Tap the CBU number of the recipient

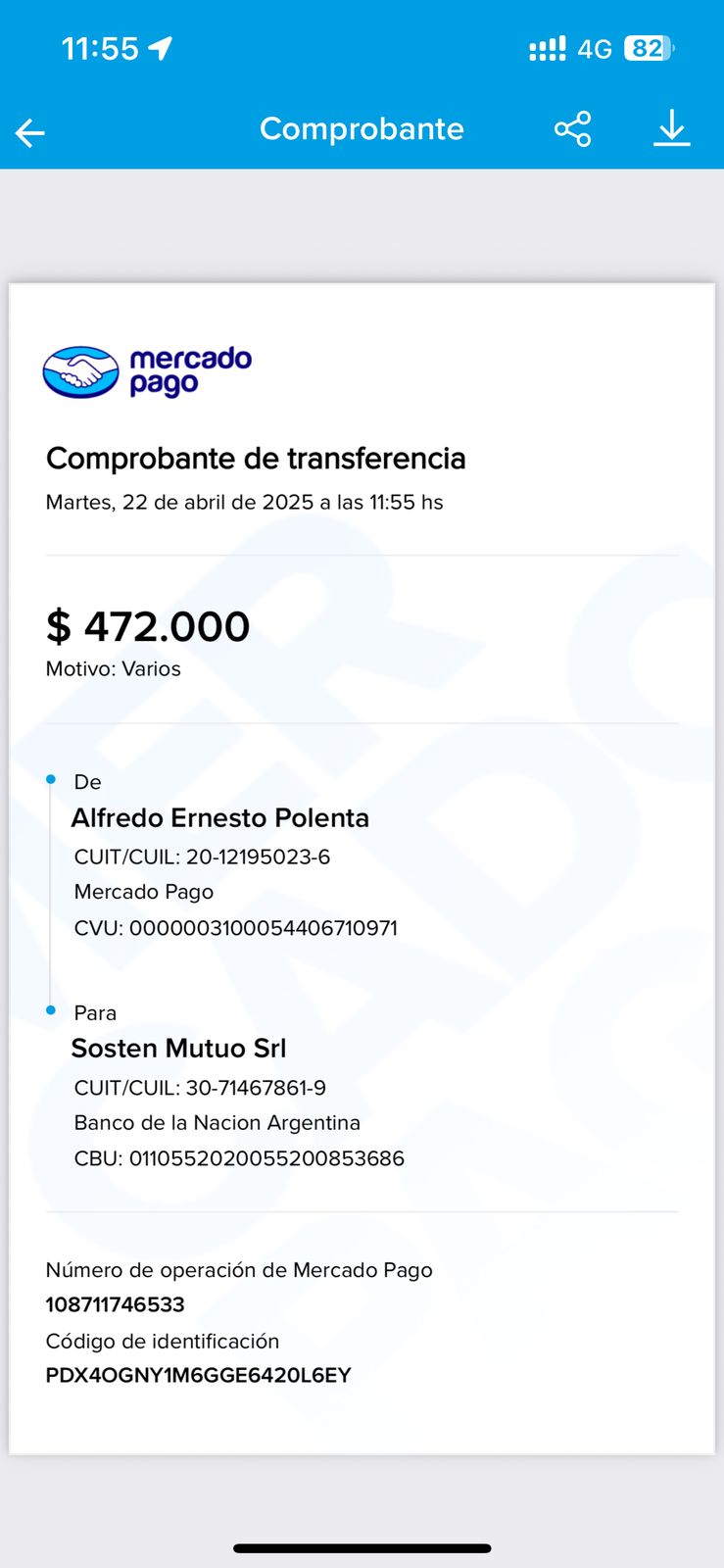(x=266, y=1158)
